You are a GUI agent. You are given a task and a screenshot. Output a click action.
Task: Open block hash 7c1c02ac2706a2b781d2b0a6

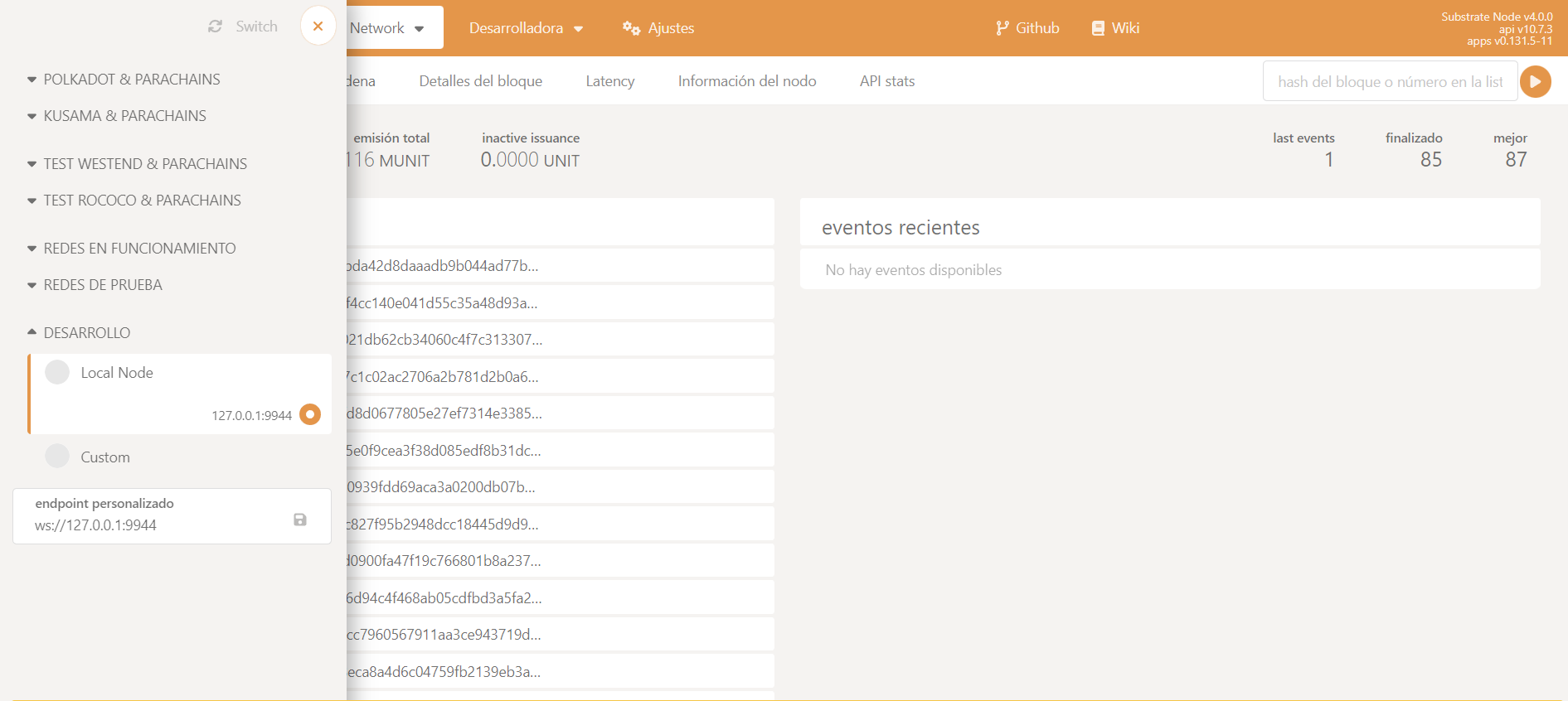[443, 377]
